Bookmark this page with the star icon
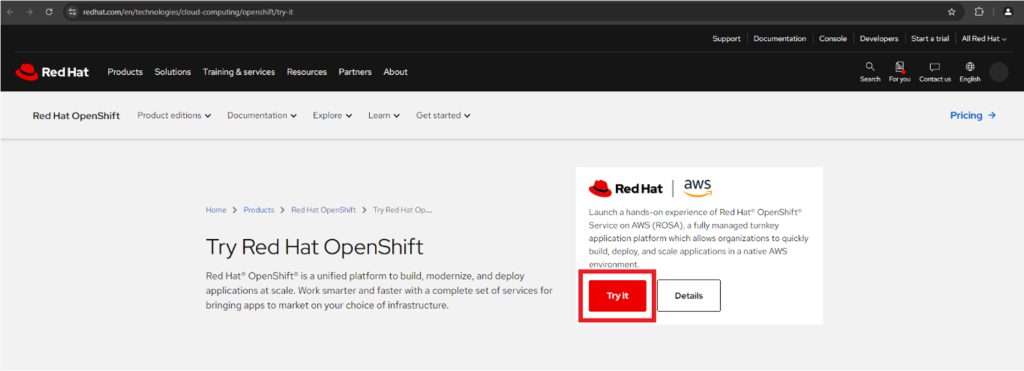This screenshot has height=371, width=1024. [952, 12]
